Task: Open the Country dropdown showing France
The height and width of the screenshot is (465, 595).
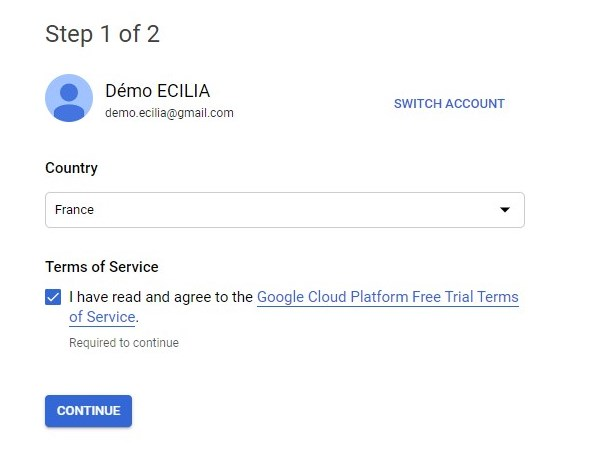Action: (285, 210)
